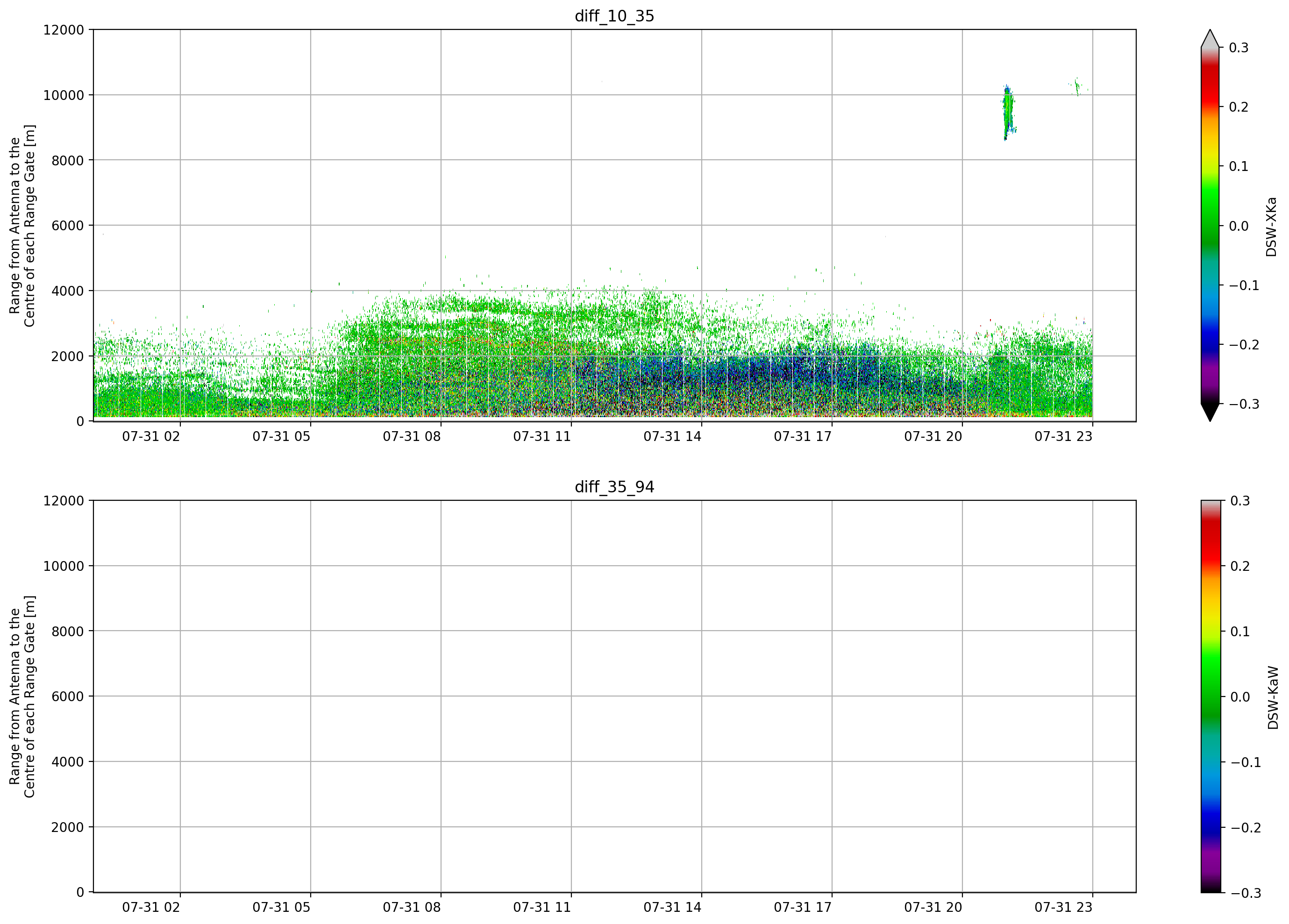Image resolution: width=1289 pixels, height=924 pixels.
Task: Click the 6000 y-tick in diff_35_94 plot
Action: tap(68, 697)
